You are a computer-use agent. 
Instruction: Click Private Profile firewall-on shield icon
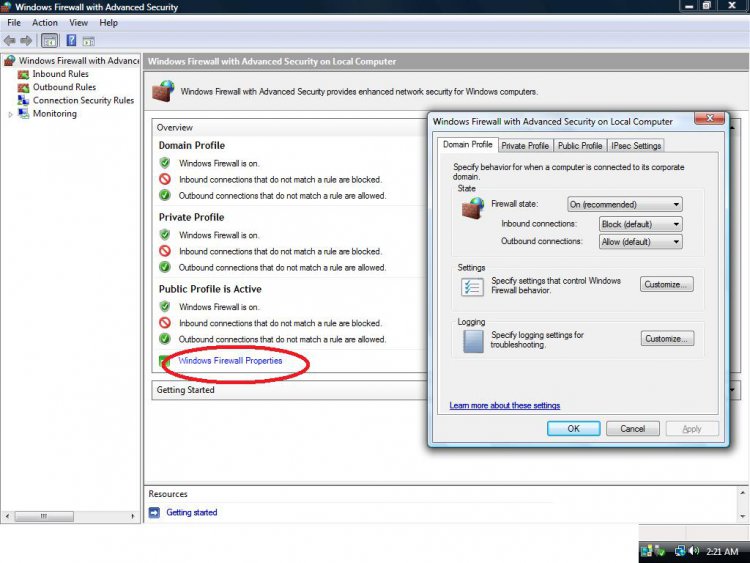(165, 235)
